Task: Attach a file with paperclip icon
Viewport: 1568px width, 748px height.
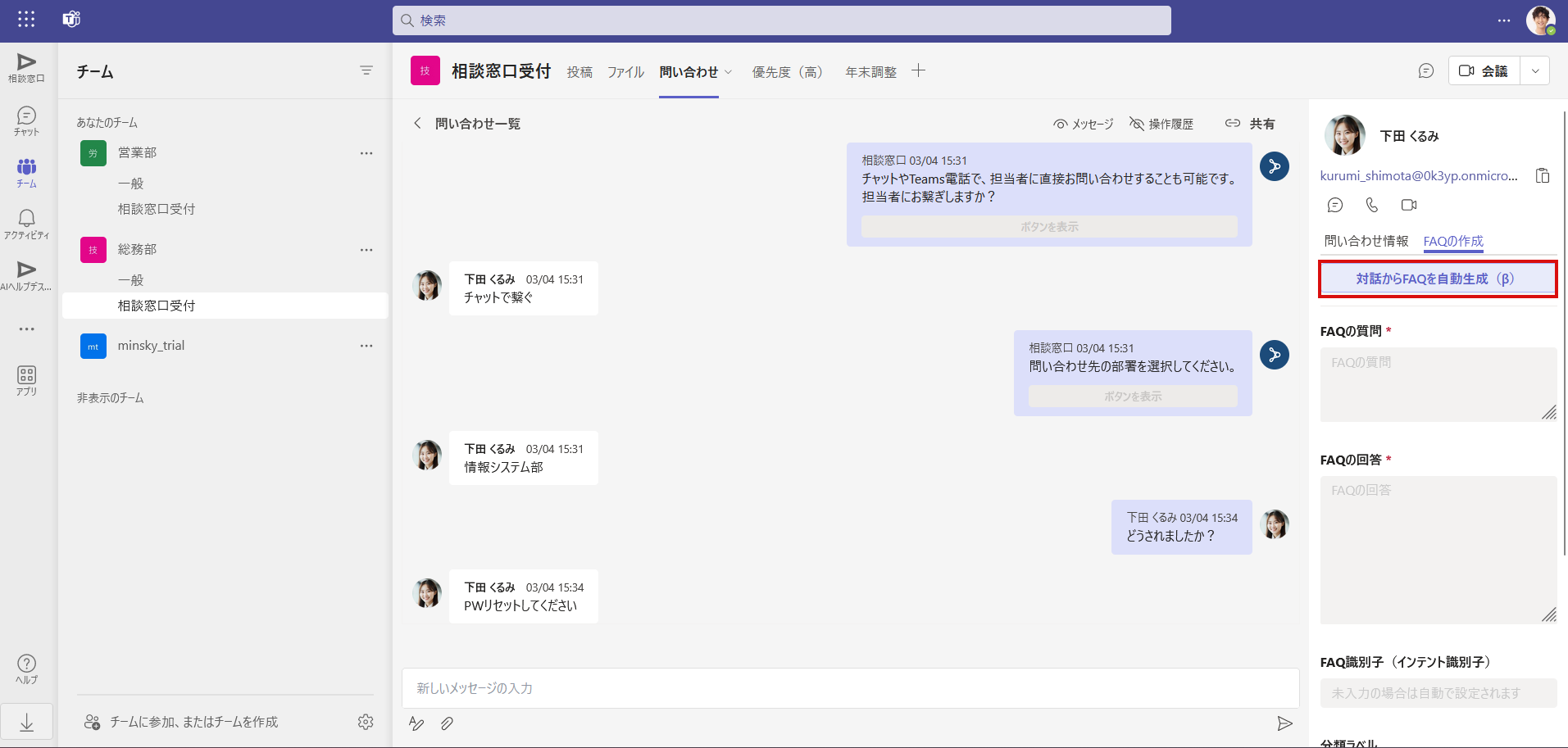Action: pos(447,723)
